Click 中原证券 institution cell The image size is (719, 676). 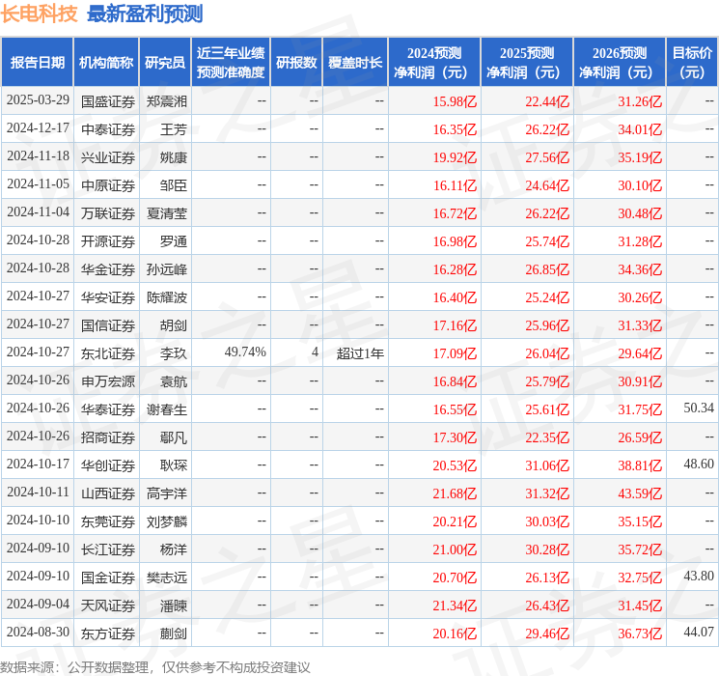click(108, 185)
